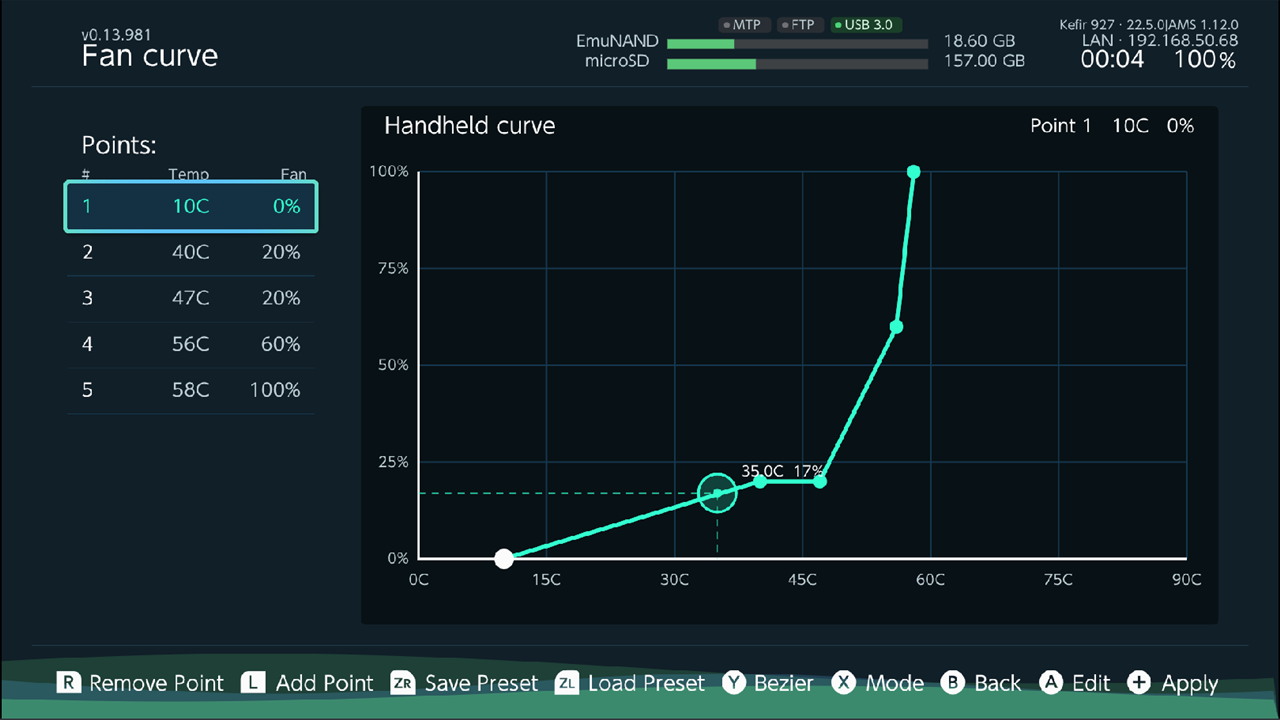Click the circled cursor marker on the curve

(717, 493)
